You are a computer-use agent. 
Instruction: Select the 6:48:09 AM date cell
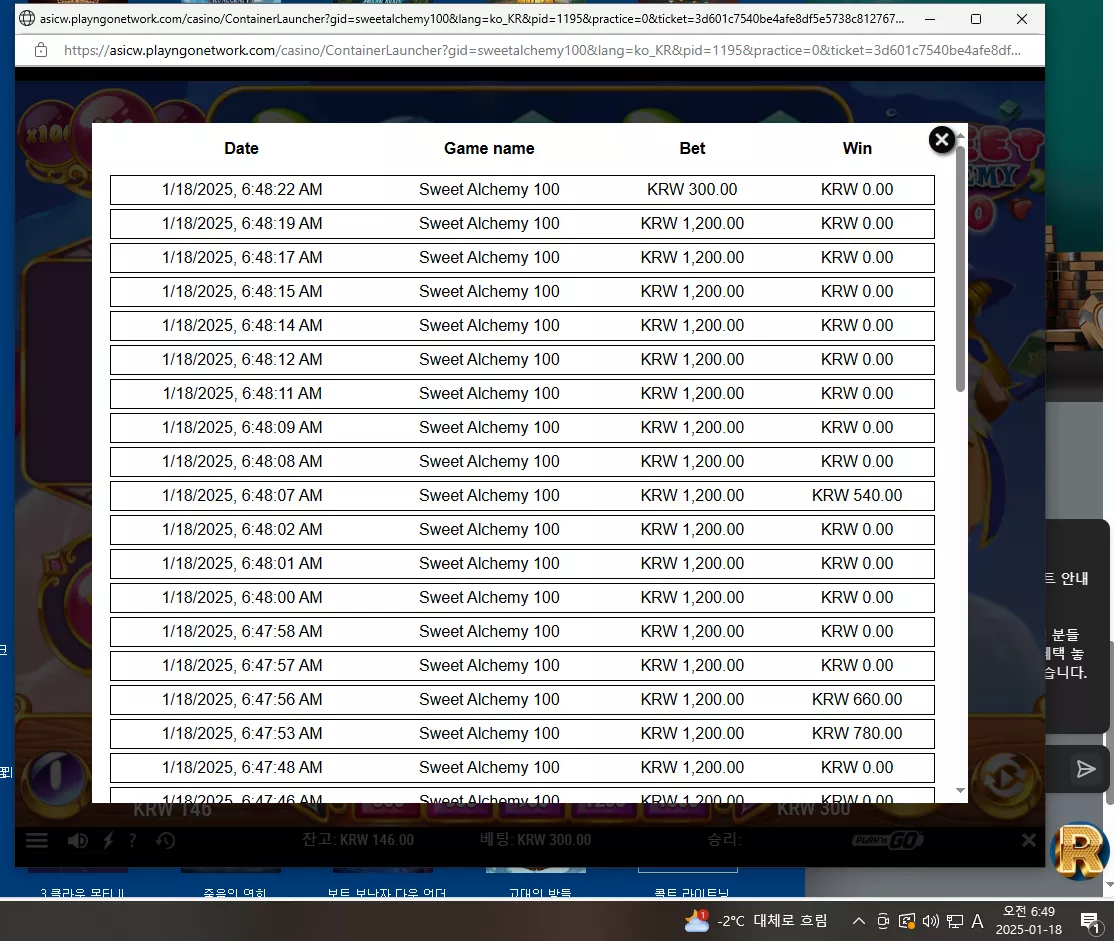pyautogui.click(x=242, y=428)
